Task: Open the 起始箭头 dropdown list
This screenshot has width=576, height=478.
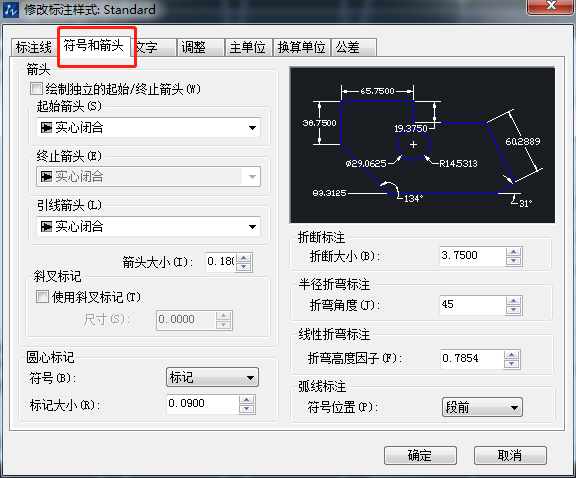Action: click(148, 127)
